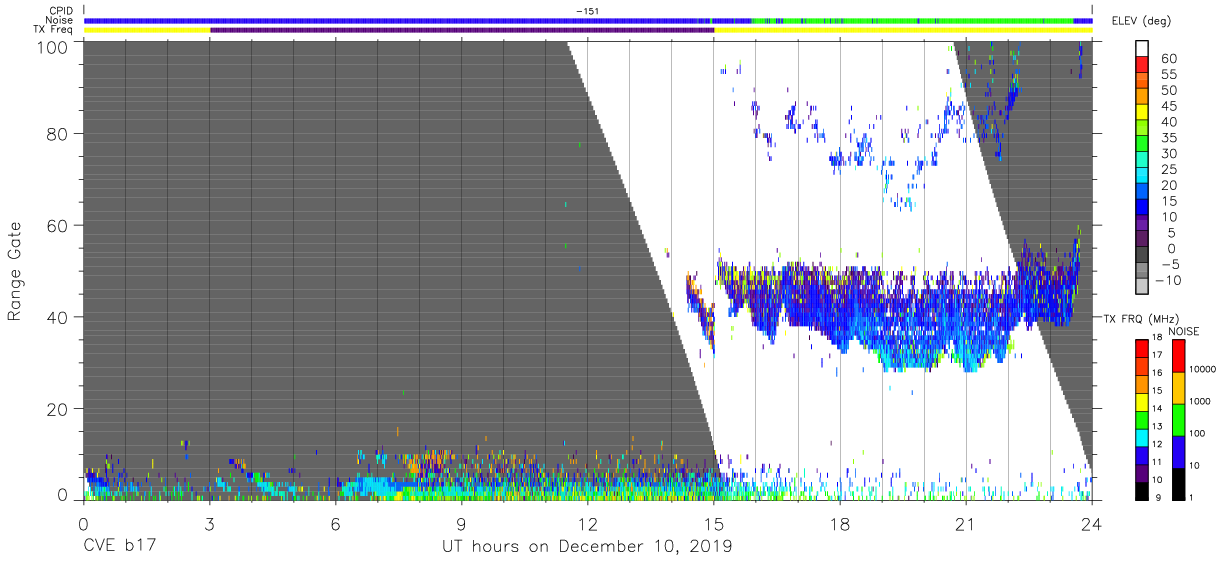Click the "NOISE" legend title
Screen dimensions: 1228x567
(1183, 331)
